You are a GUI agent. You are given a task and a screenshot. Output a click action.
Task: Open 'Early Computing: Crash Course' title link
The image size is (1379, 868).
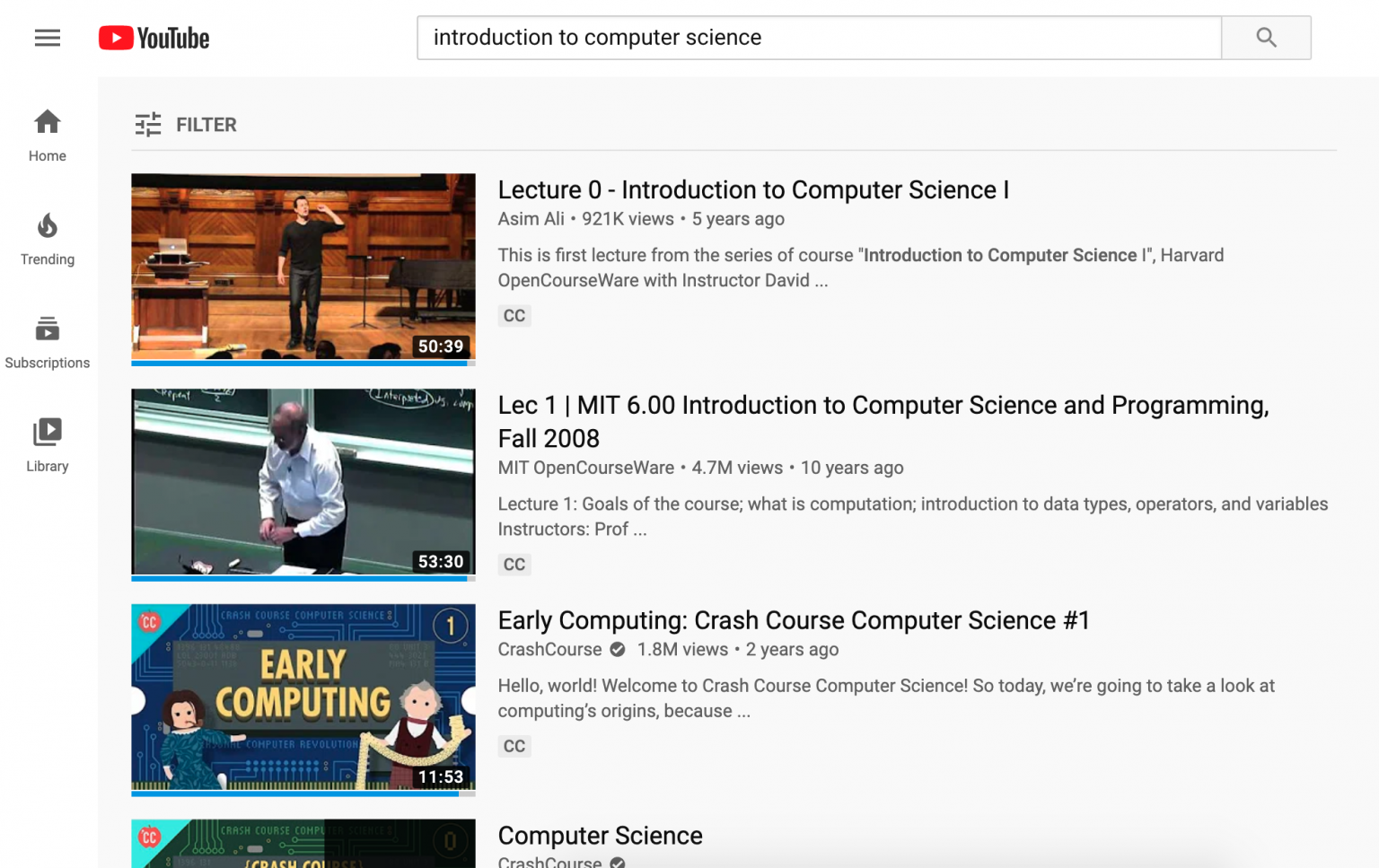click(793, 621)
